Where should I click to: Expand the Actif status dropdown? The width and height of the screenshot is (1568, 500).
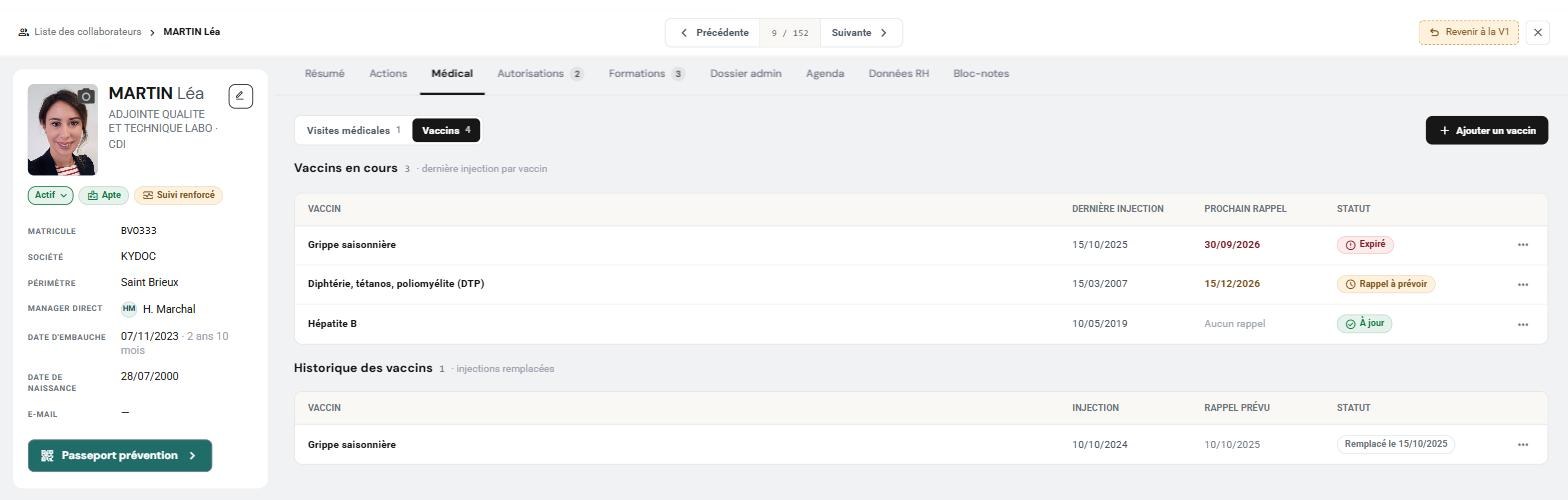point(51,195)
